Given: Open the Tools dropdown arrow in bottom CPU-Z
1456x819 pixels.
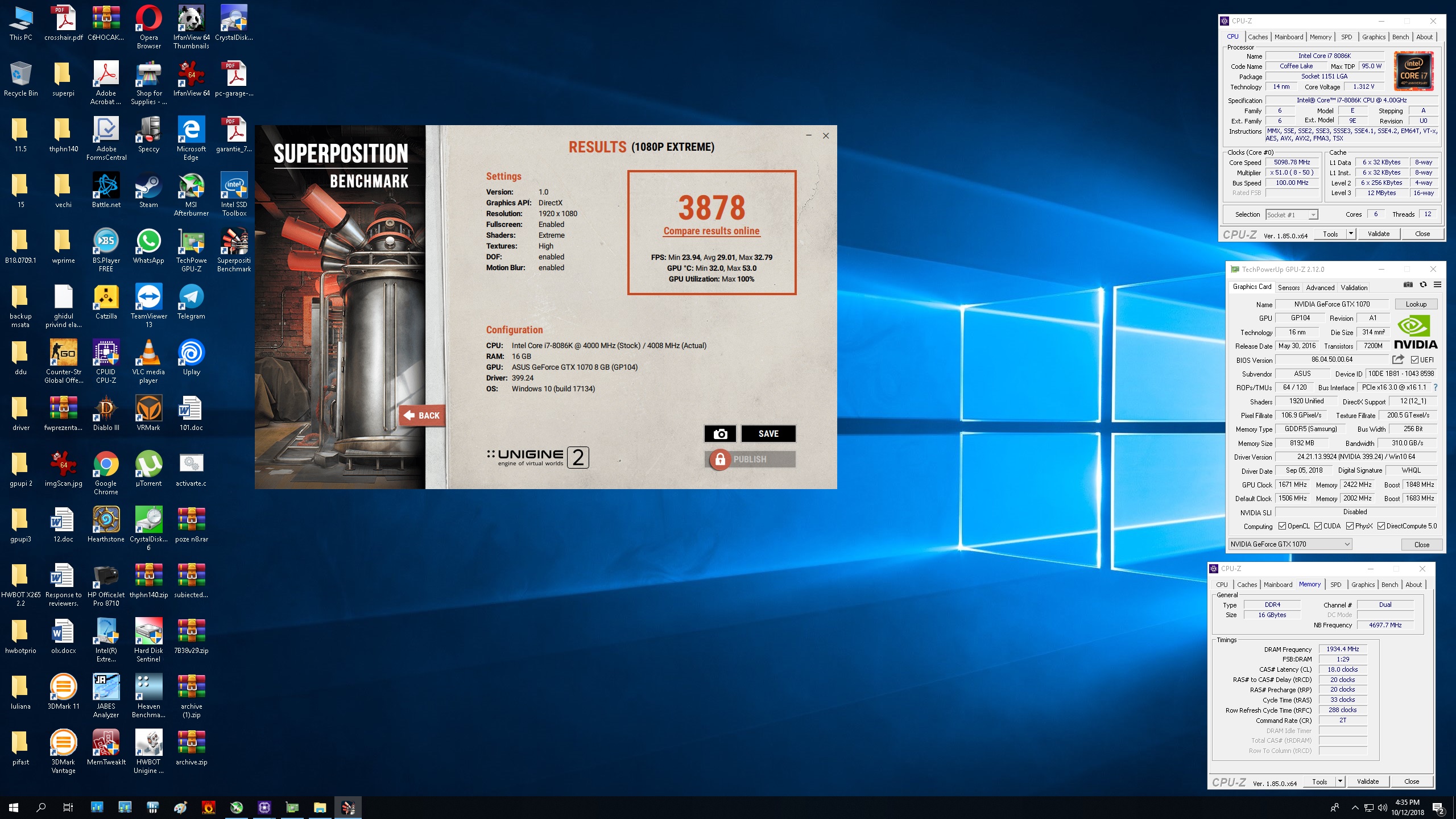Looking at the screenshot, I should (x=1339, y=781).
